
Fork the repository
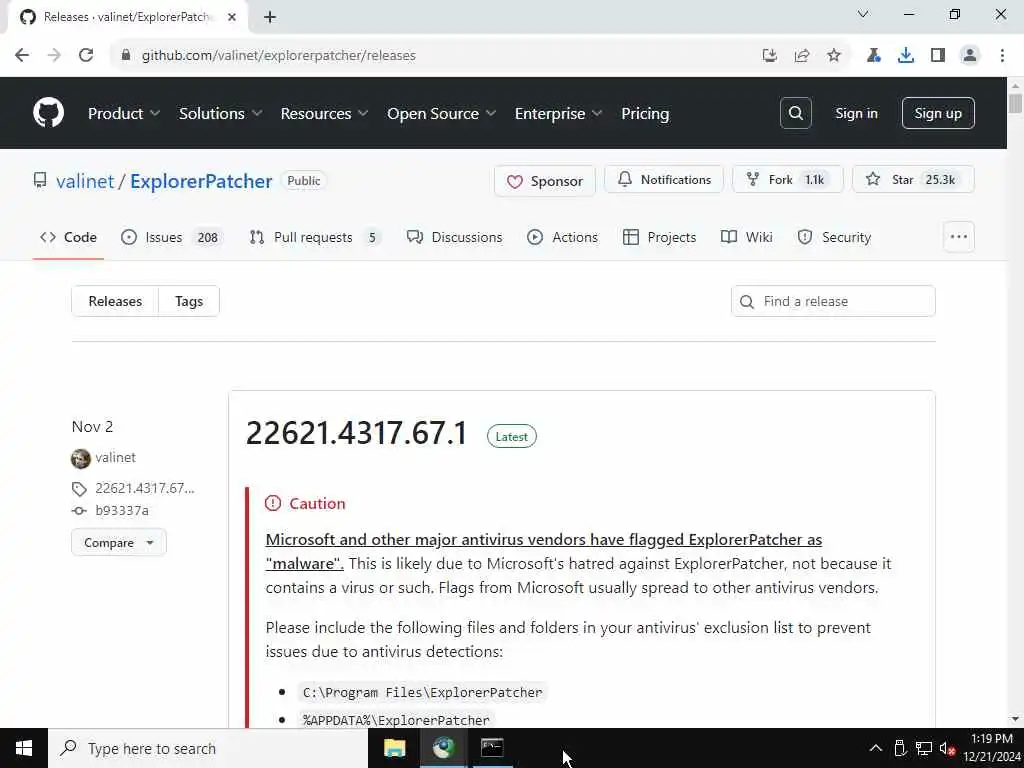(788, 179)
